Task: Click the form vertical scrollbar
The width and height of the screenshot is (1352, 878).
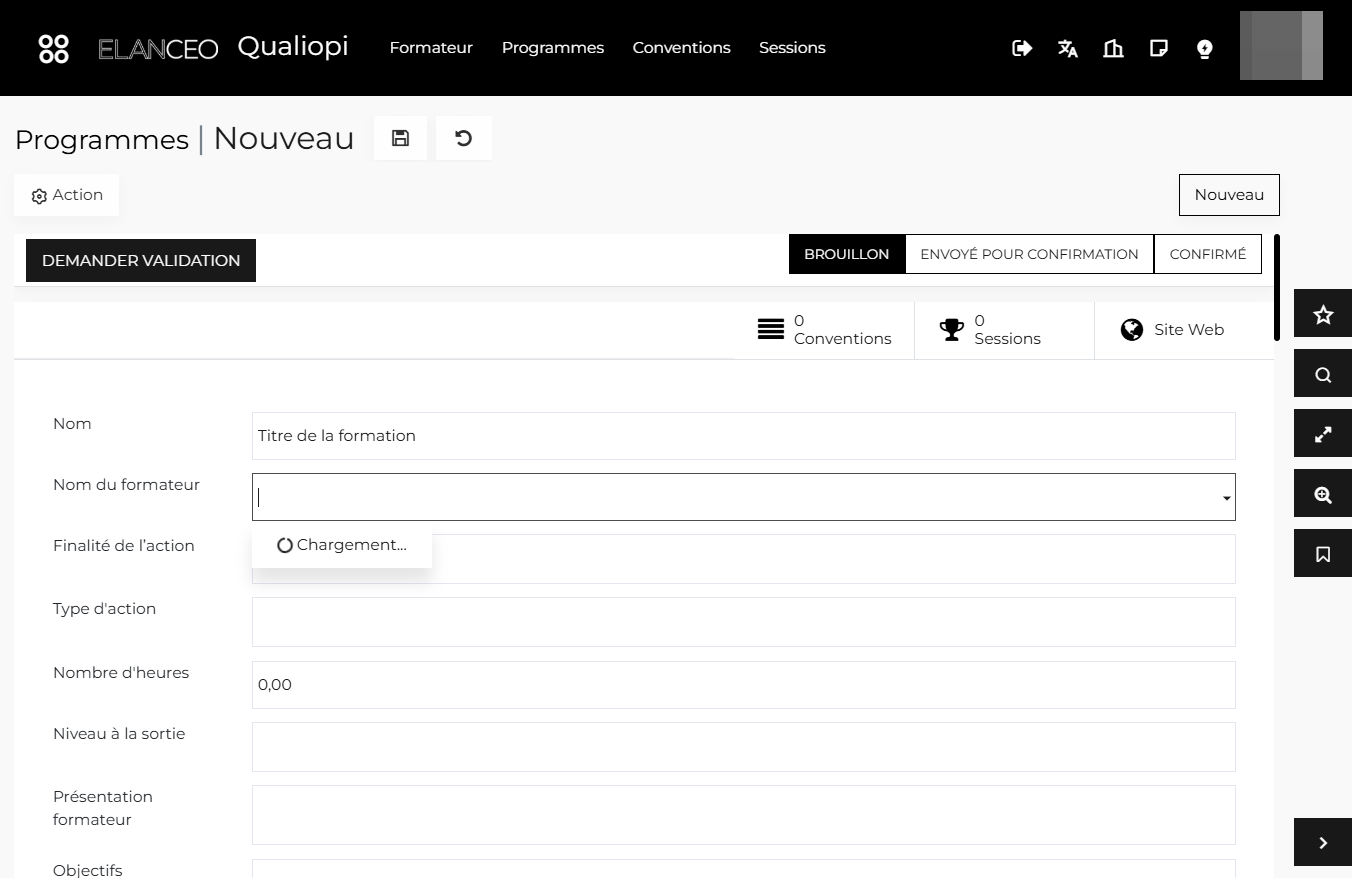Action: [1277, 288]
